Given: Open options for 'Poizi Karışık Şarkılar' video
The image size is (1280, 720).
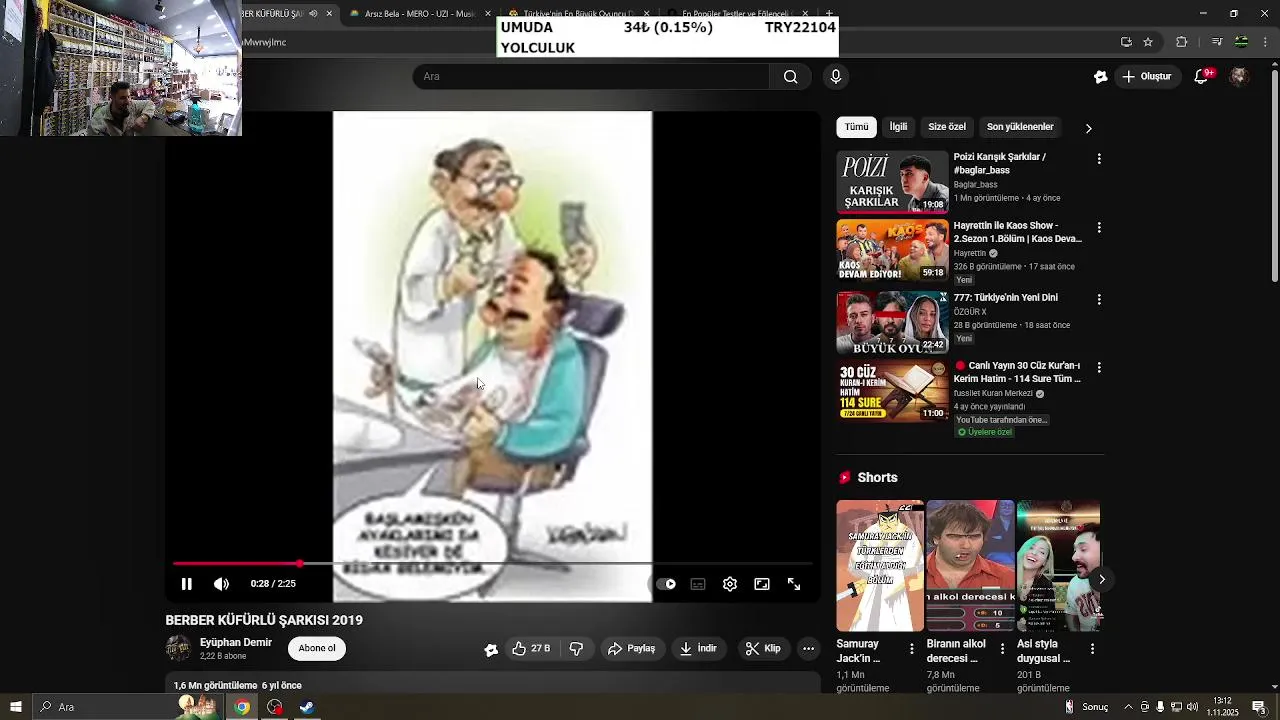Looking at the screenshot, I should [x=1099, y=159].
